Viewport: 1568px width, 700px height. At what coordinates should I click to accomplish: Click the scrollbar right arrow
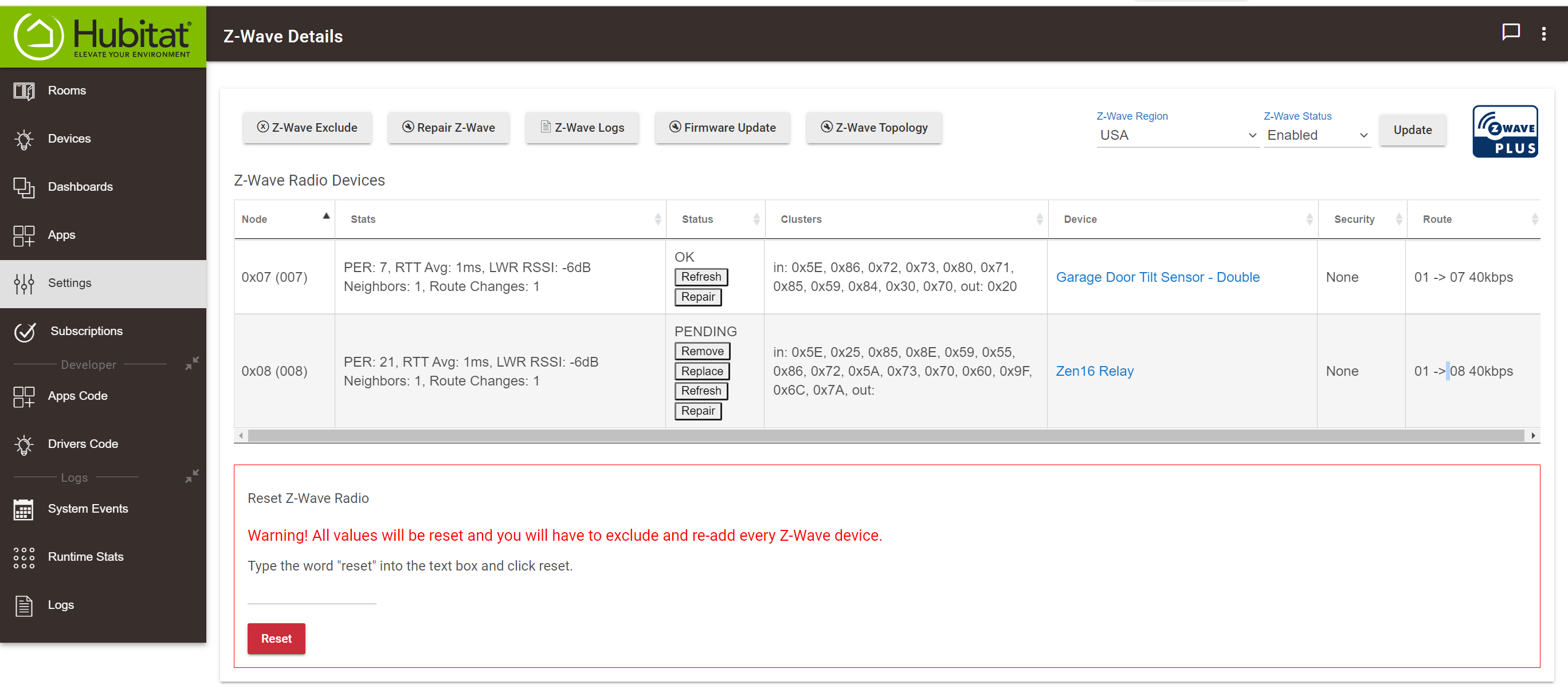pos(1532,435)
